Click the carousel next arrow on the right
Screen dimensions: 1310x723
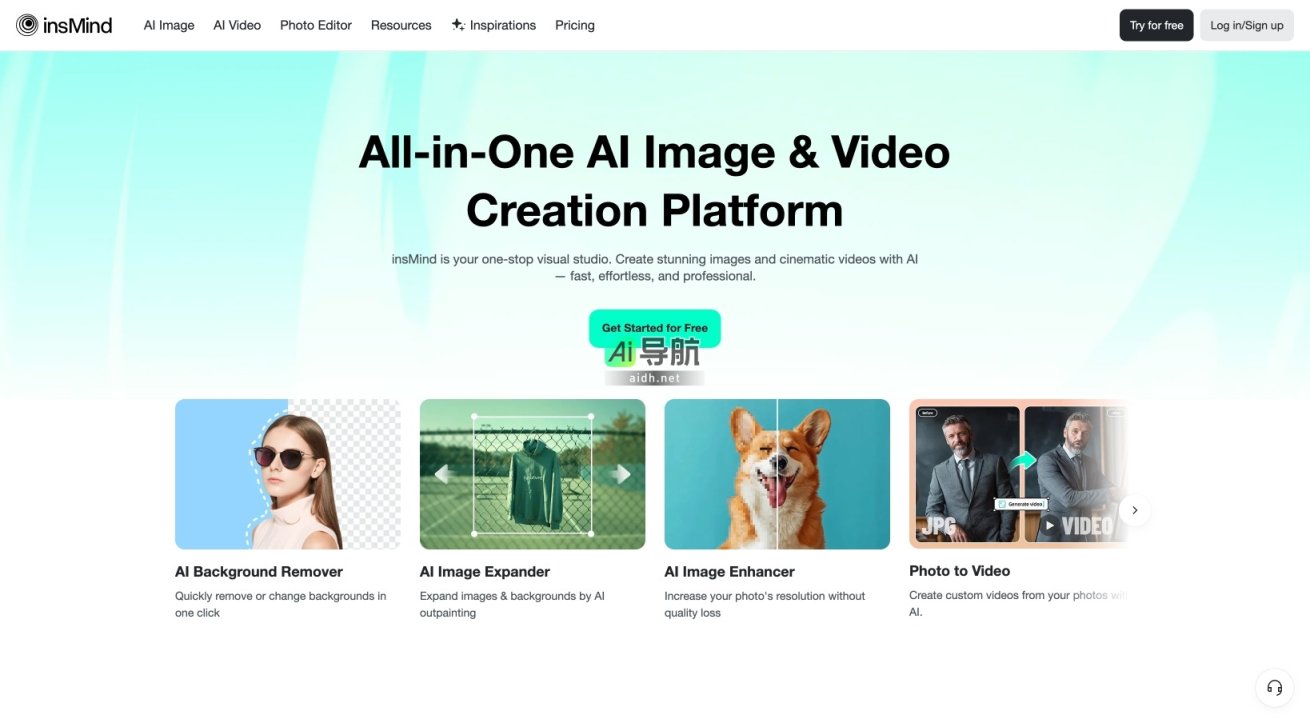tap(1135, 510)
